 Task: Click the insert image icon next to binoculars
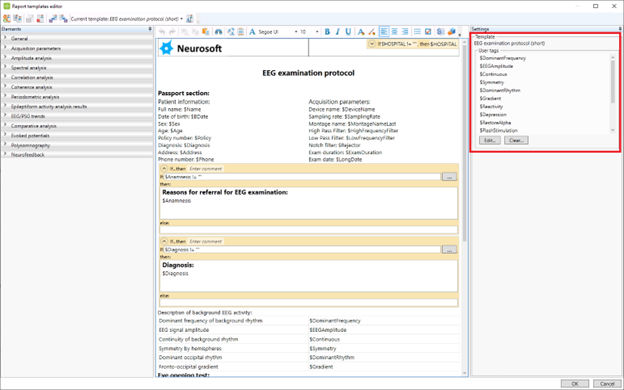tap(231, 32)
